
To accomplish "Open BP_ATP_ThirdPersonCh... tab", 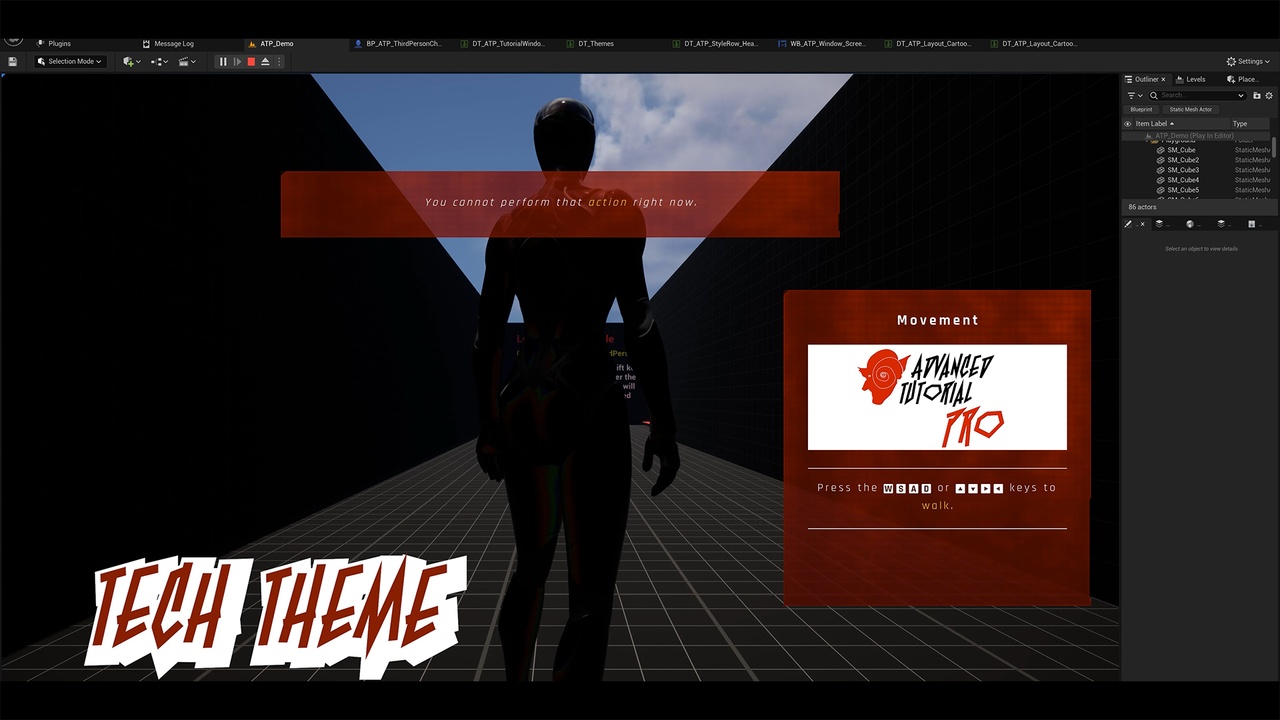I will [x=398, y=44].
